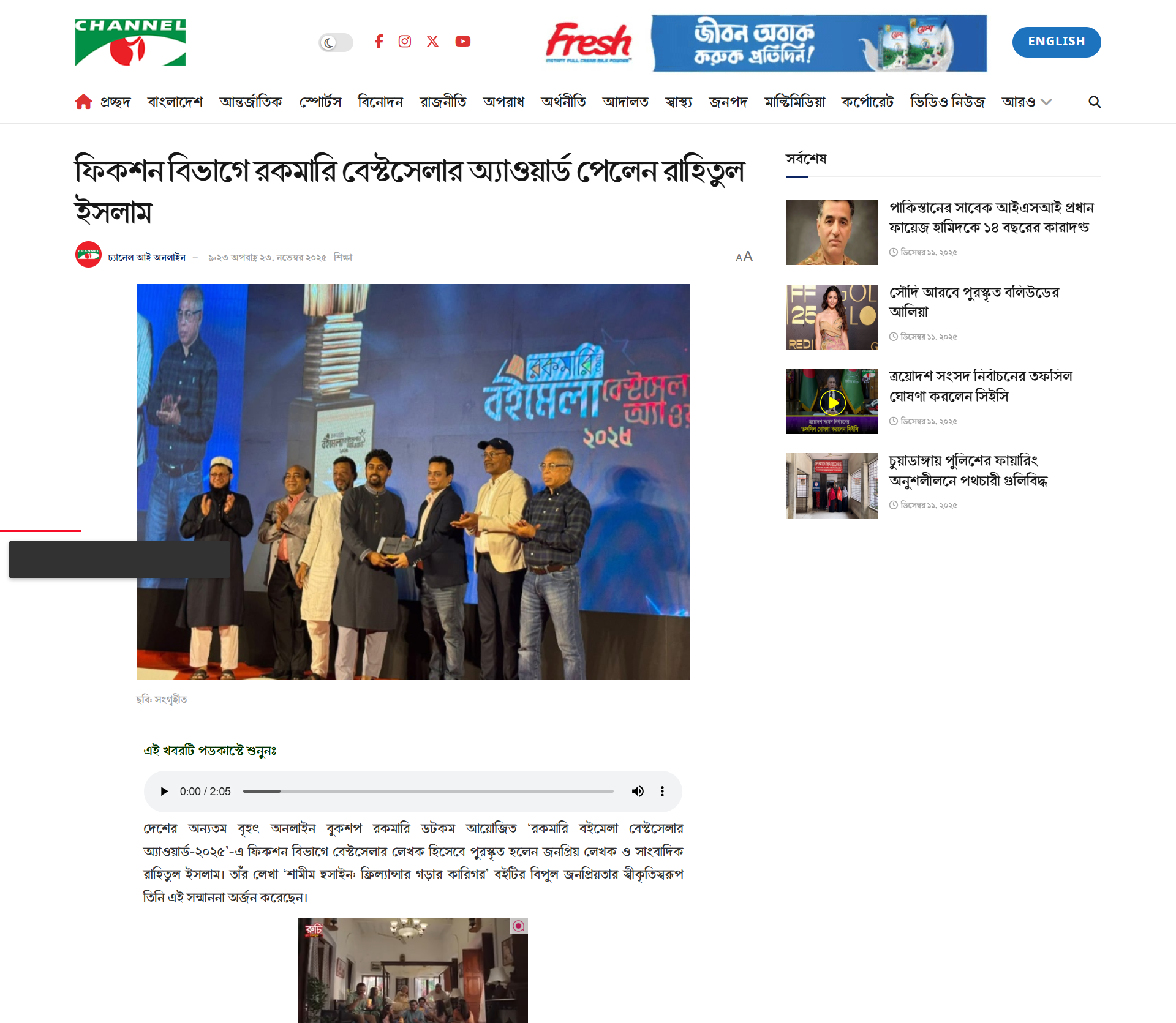Screen dimensions: 1176x1023
Task: Open the Facebook icon link
Action: click(x=379, y=41)
